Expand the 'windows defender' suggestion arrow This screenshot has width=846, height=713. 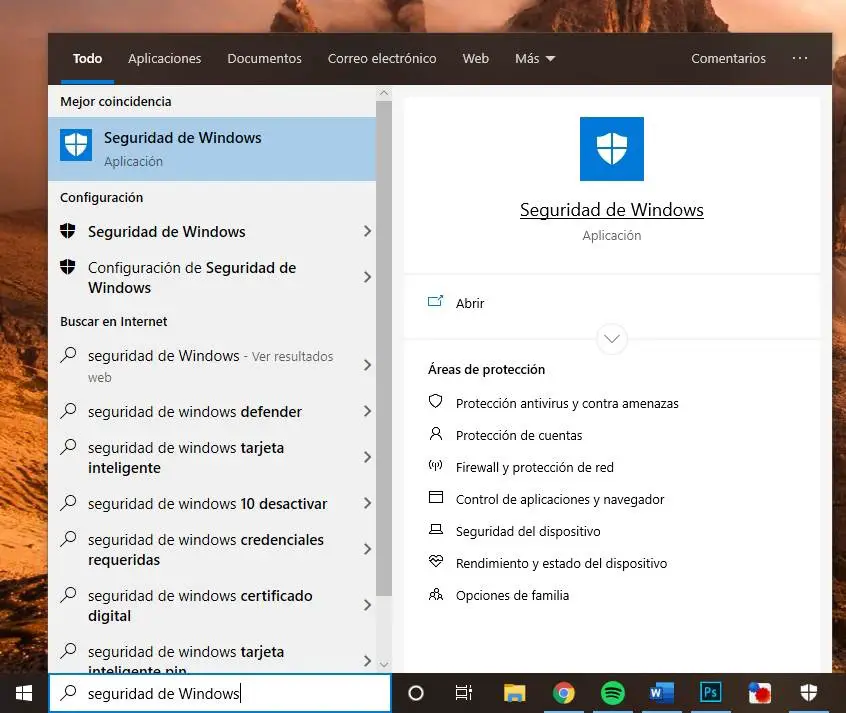[x=367, y=411]
